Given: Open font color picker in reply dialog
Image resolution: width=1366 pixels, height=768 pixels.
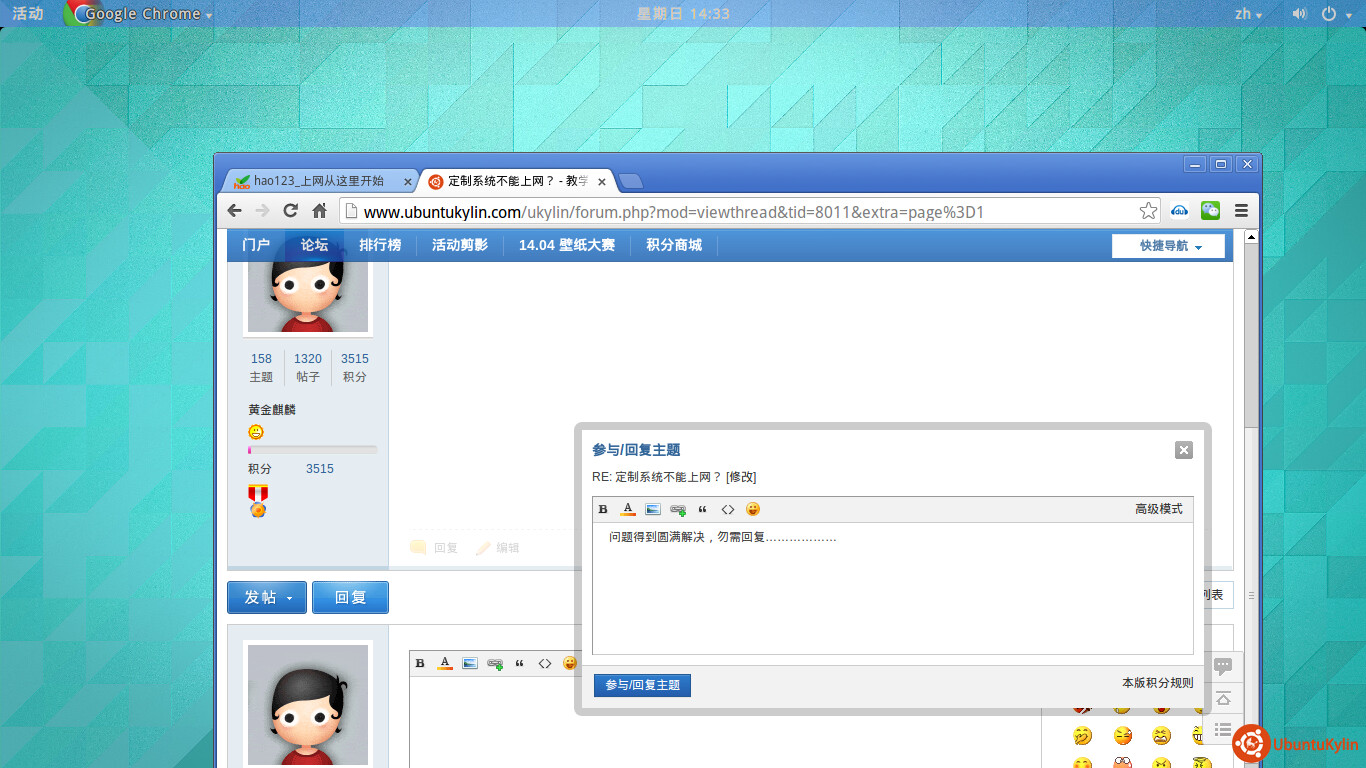Looking at the screenshot, I should (x=628, y=510).
